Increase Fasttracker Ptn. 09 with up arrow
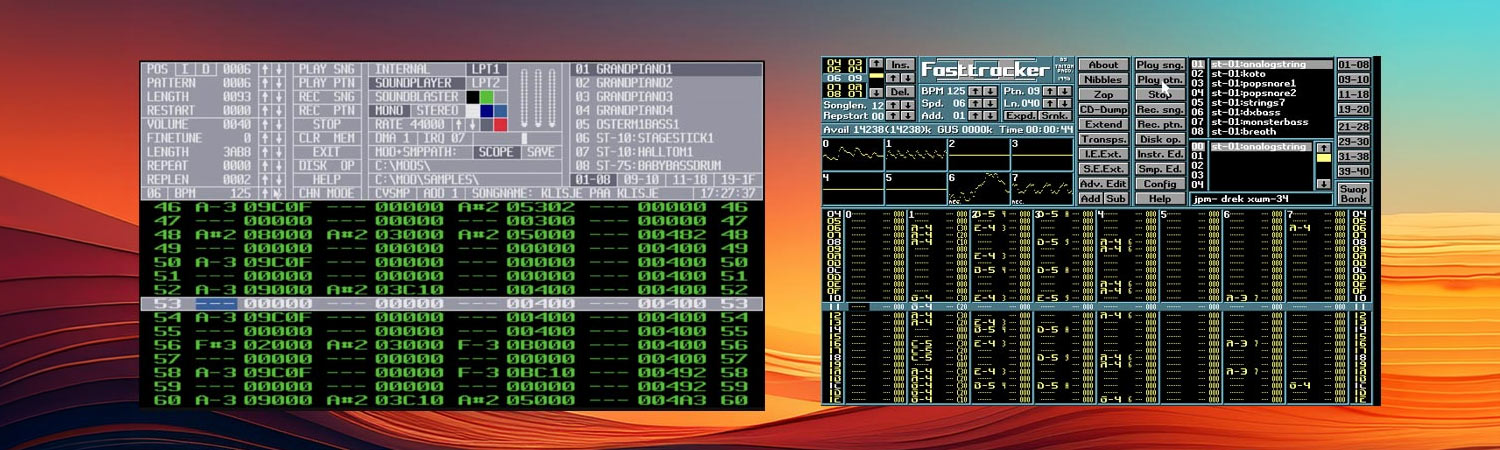The width and height of the screenshot is (1500, 450). tap(1050, 91)
